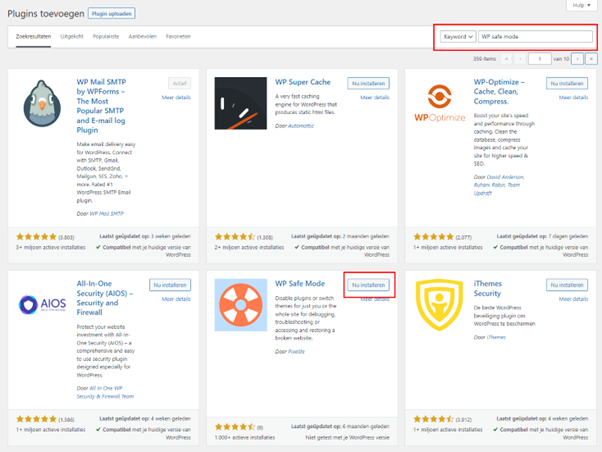Screen dimensions: 602x452
Task: Click the Plugin uploaden button
Action: coord(111,13)
